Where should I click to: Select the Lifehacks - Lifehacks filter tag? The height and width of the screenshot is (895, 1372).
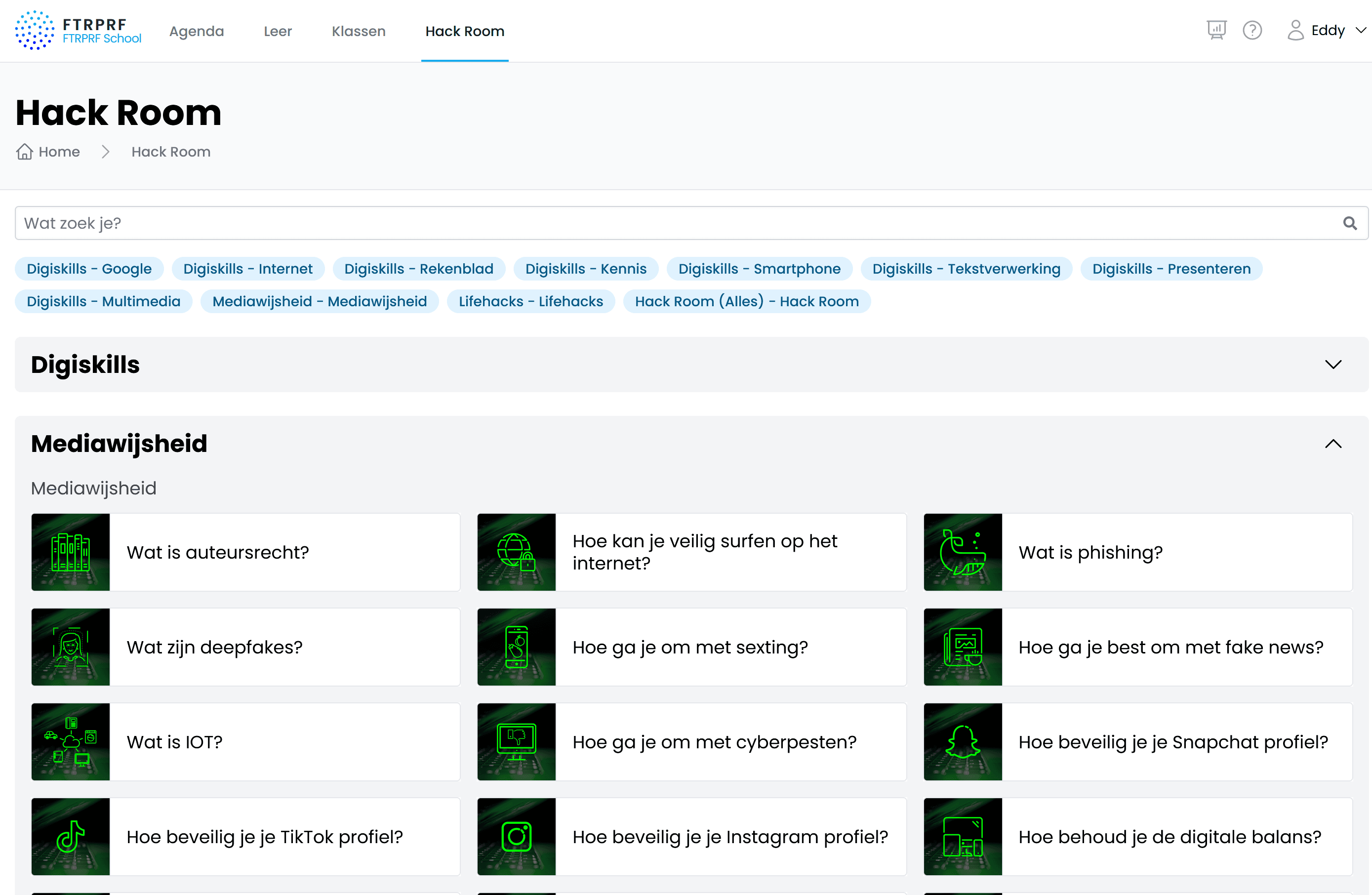530,301
